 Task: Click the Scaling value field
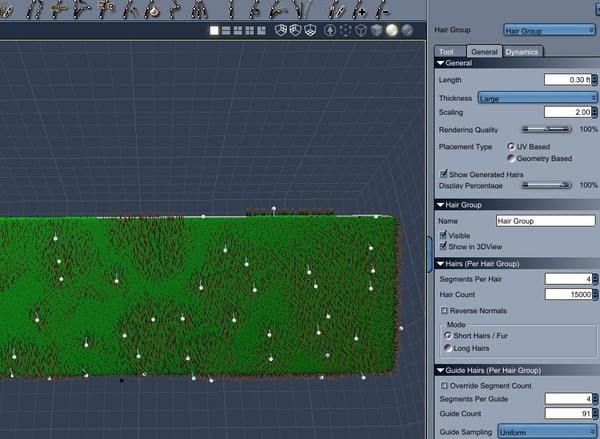point(567,112)
